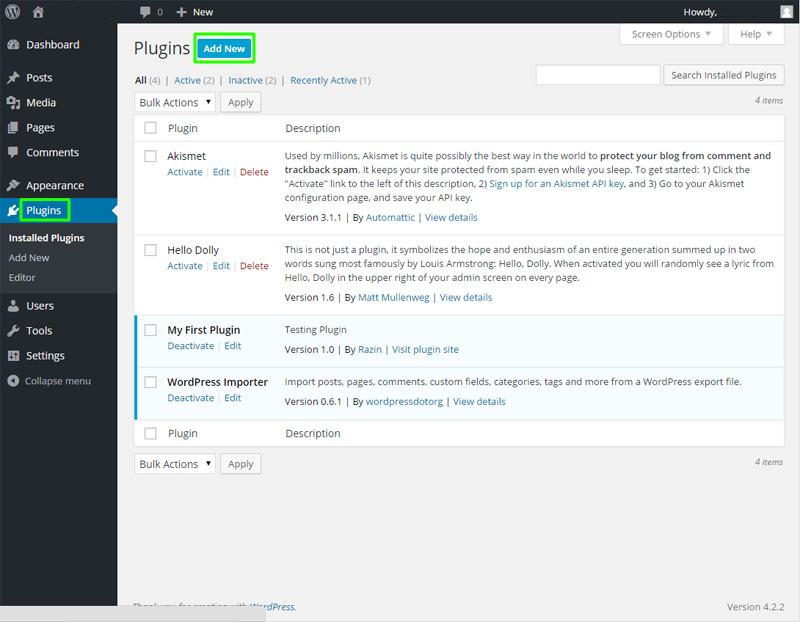Check the Akismet plugin checkbox
Screen dimensions: 800x622
[x=151, y=156]
